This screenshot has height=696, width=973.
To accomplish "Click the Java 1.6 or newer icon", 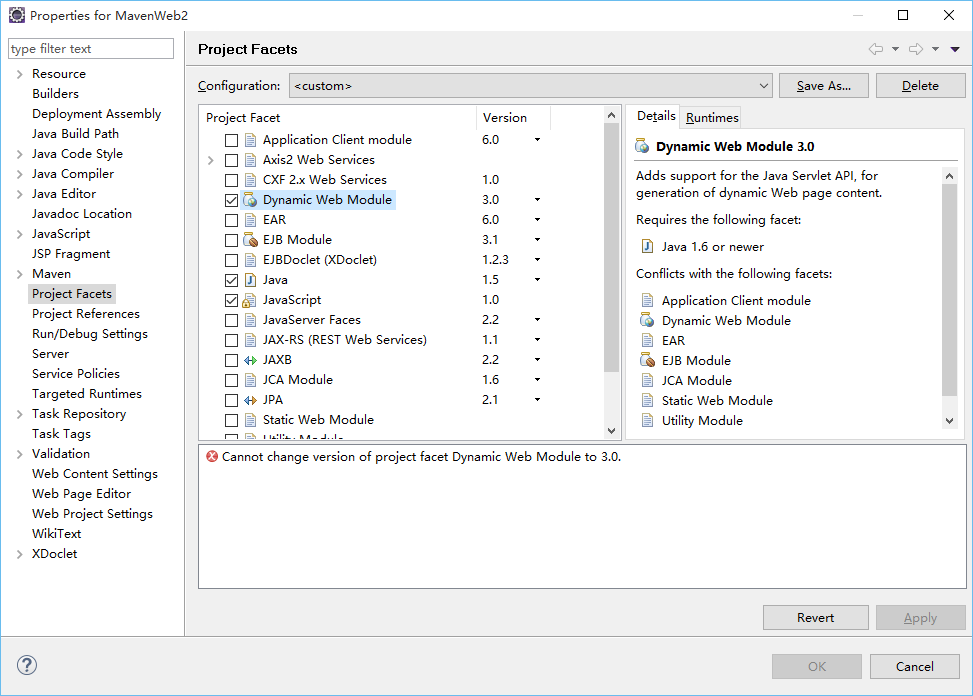I will click(x=647, y=247).
